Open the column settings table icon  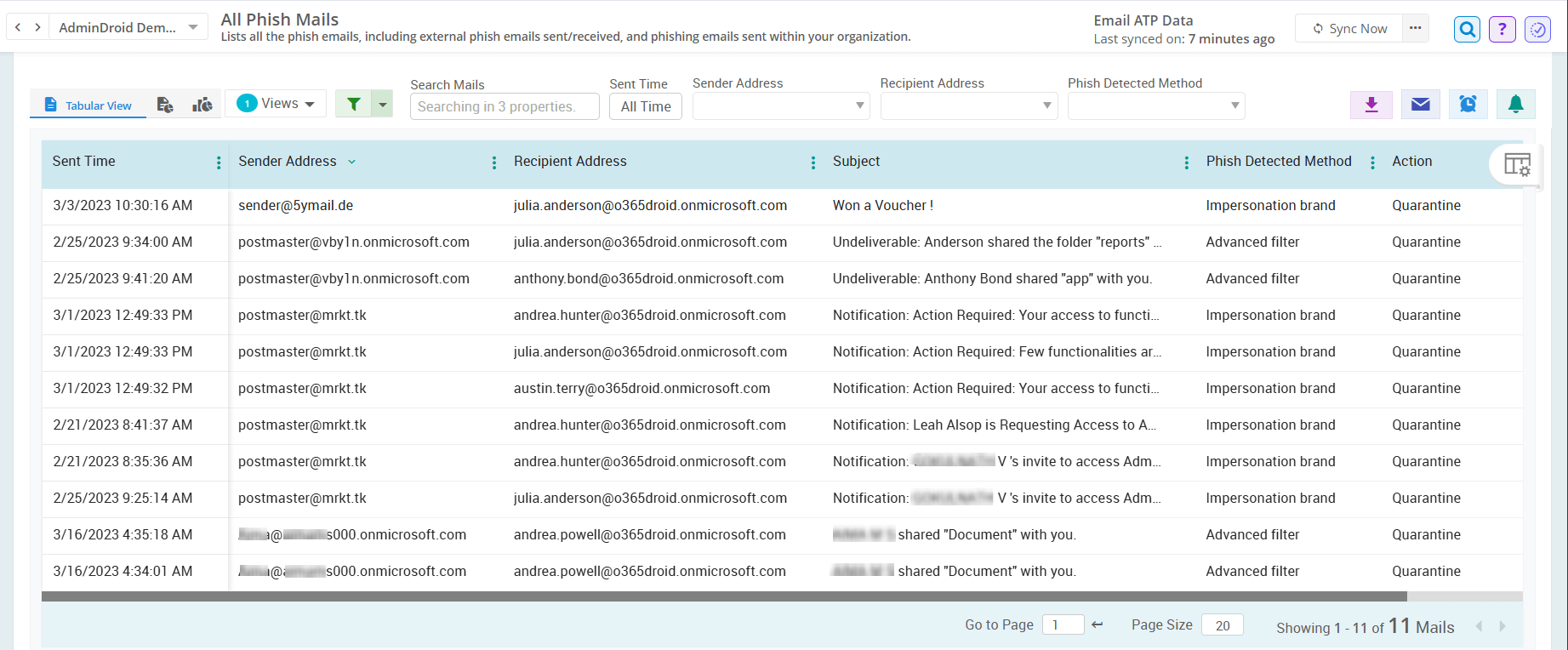tap(1516, 164)
